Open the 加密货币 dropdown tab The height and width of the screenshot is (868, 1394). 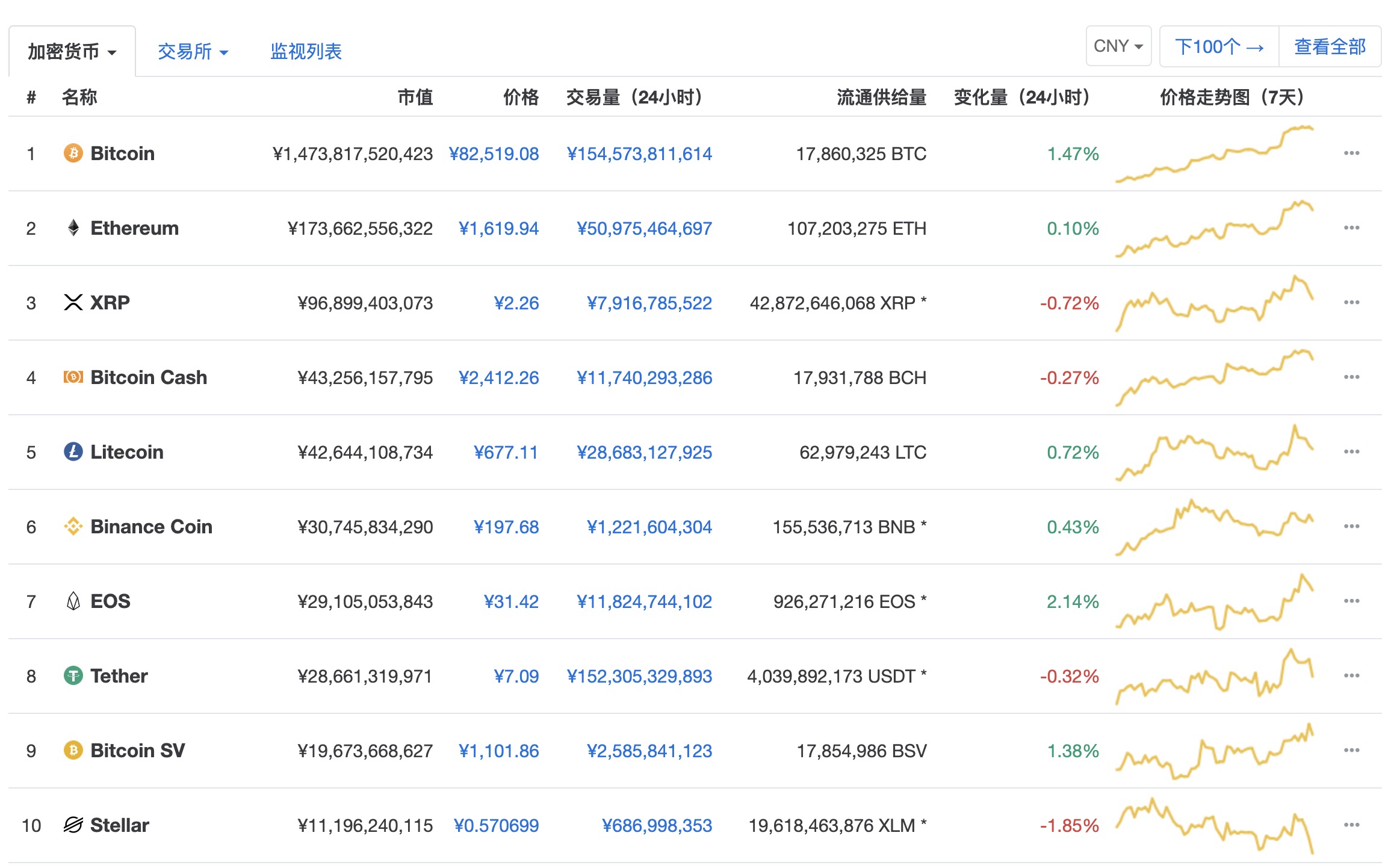[x=72, y=52]
